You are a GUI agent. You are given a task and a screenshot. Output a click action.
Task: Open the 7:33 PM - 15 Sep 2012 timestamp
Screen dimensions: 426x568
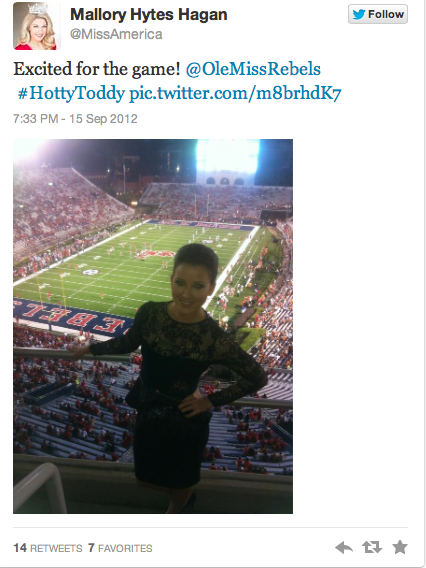(x=75, y=119)
